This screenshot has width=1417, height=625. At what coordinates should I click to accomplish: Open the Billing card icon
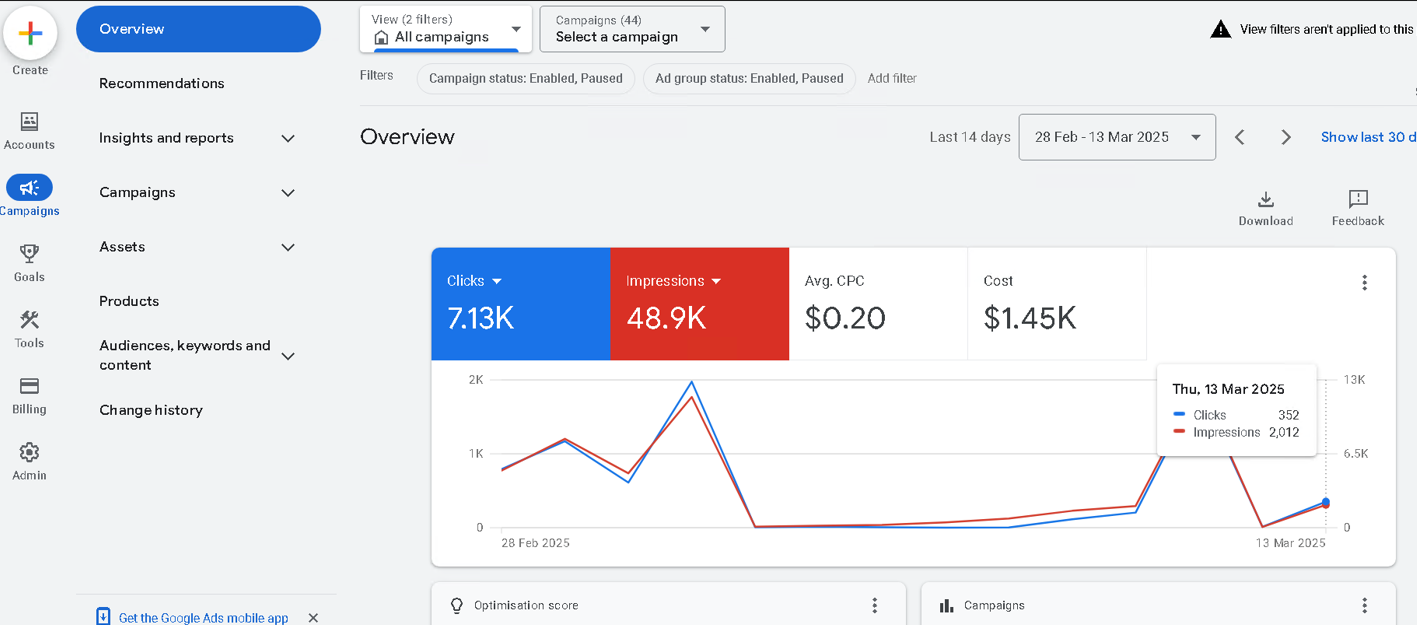coord(29,386)
